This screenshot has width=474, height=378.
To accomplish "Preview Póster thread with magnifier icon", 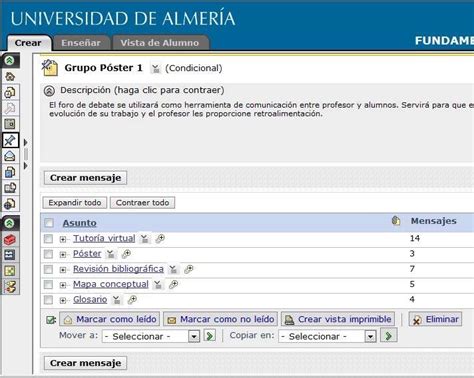I will [126, 254].
